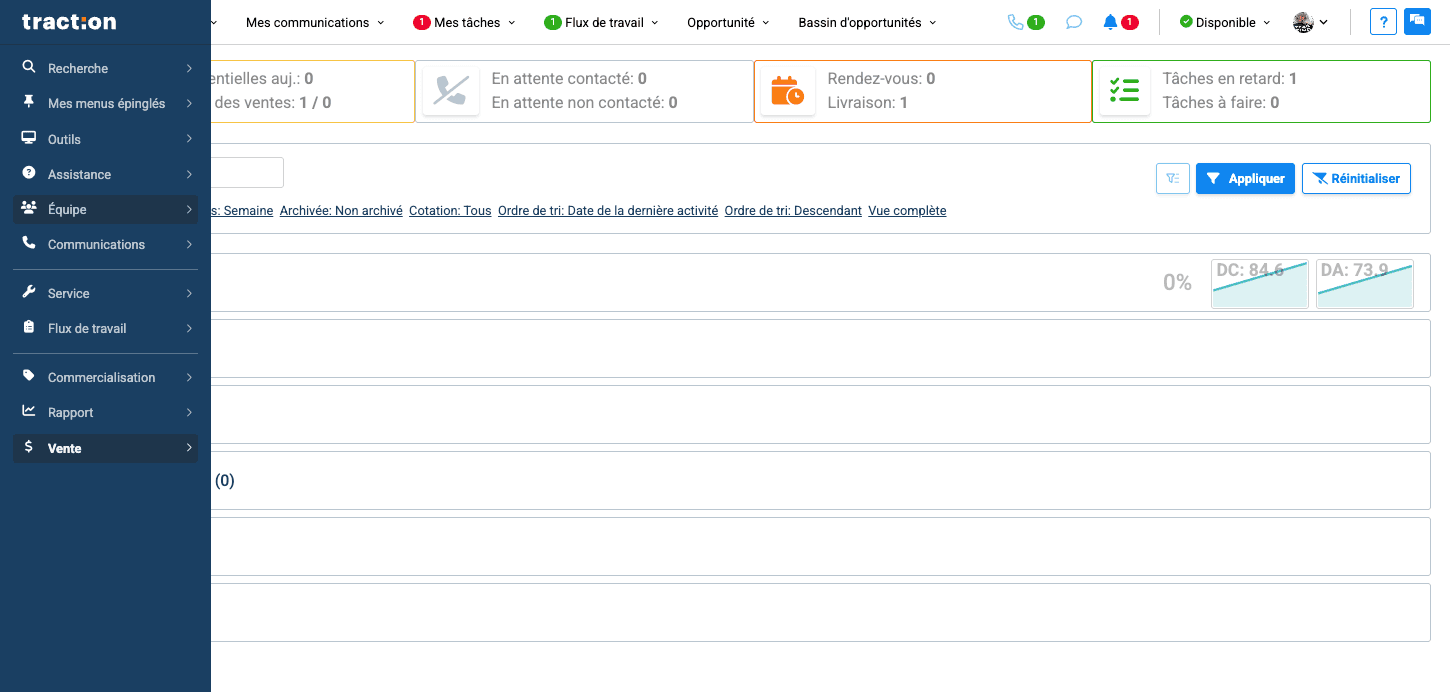Click the traction logo
1450x692 pixels.
(x=69, y=22)
